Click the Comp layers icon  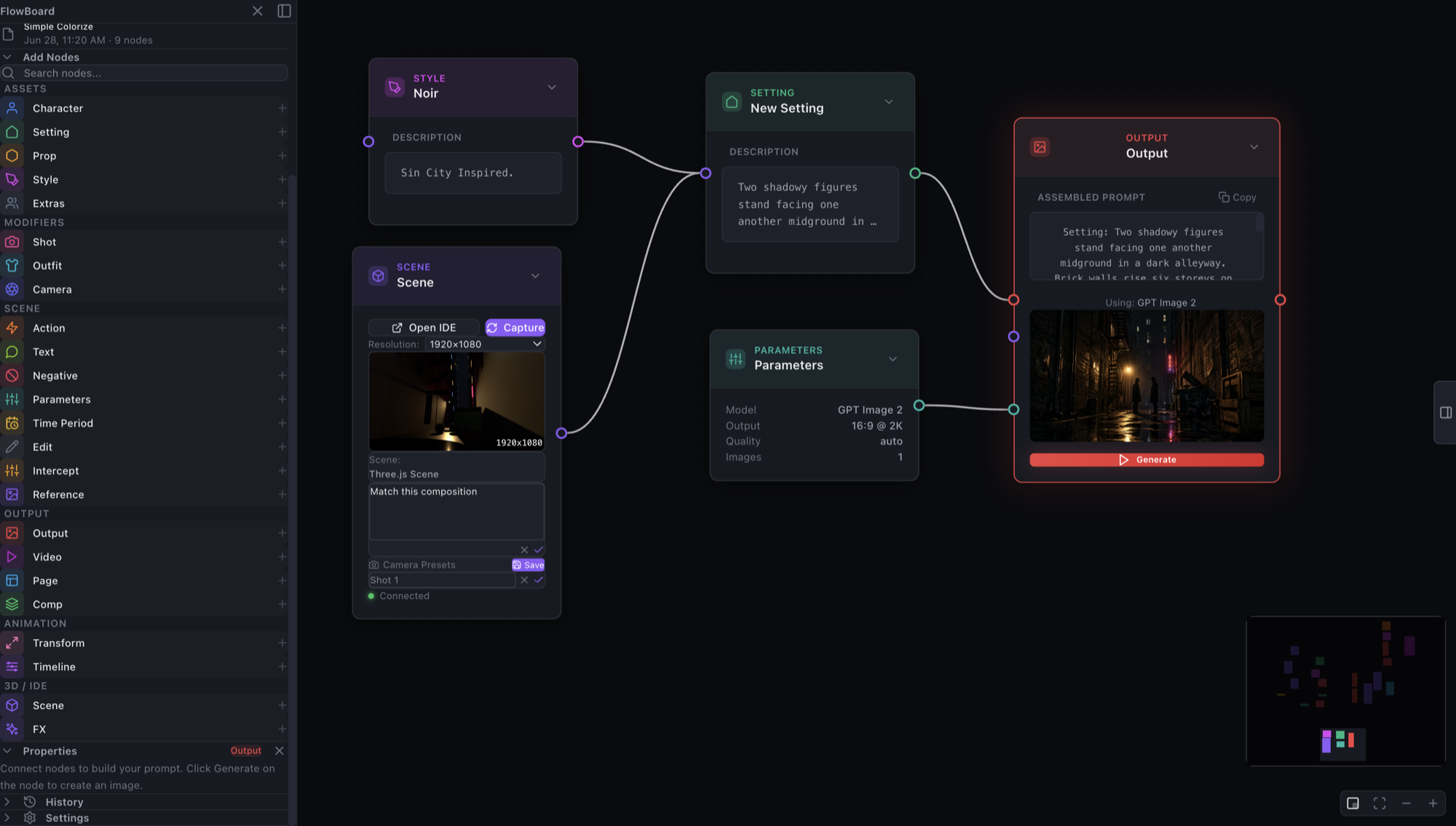(12, 605)
